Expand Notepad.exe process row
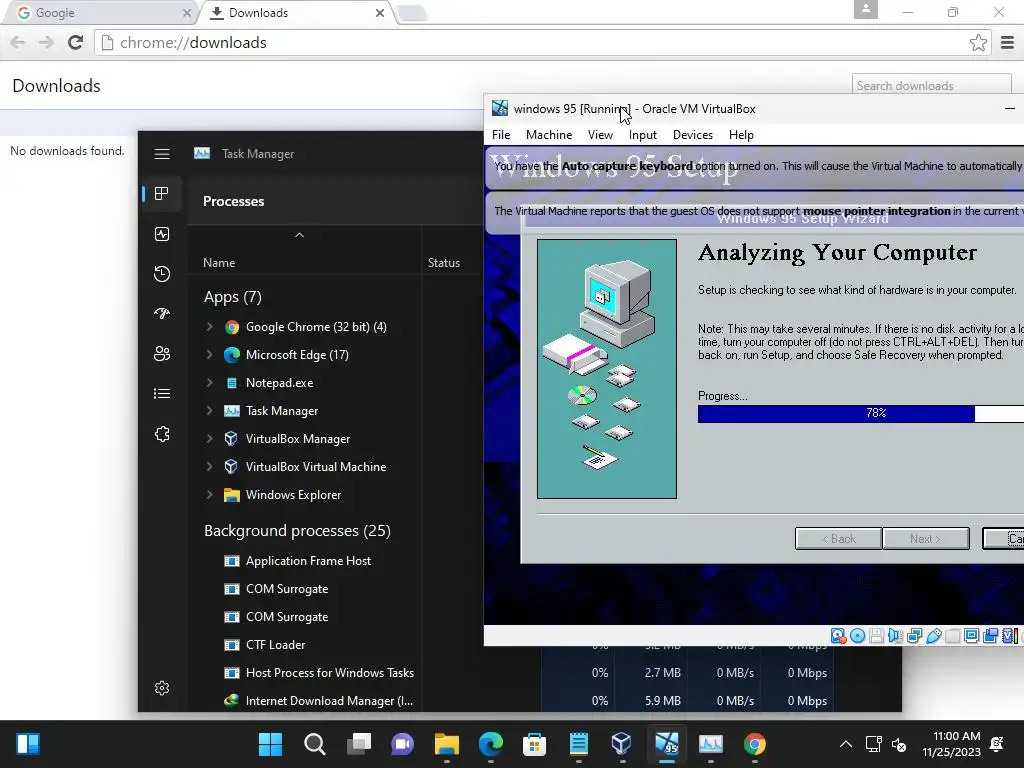This screenshot has width=1024, height=768. click(209, 383)
